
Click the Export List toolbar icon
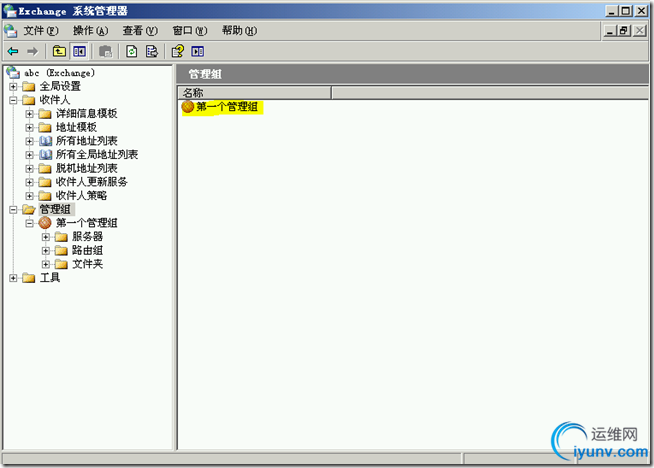click(152, 51)
